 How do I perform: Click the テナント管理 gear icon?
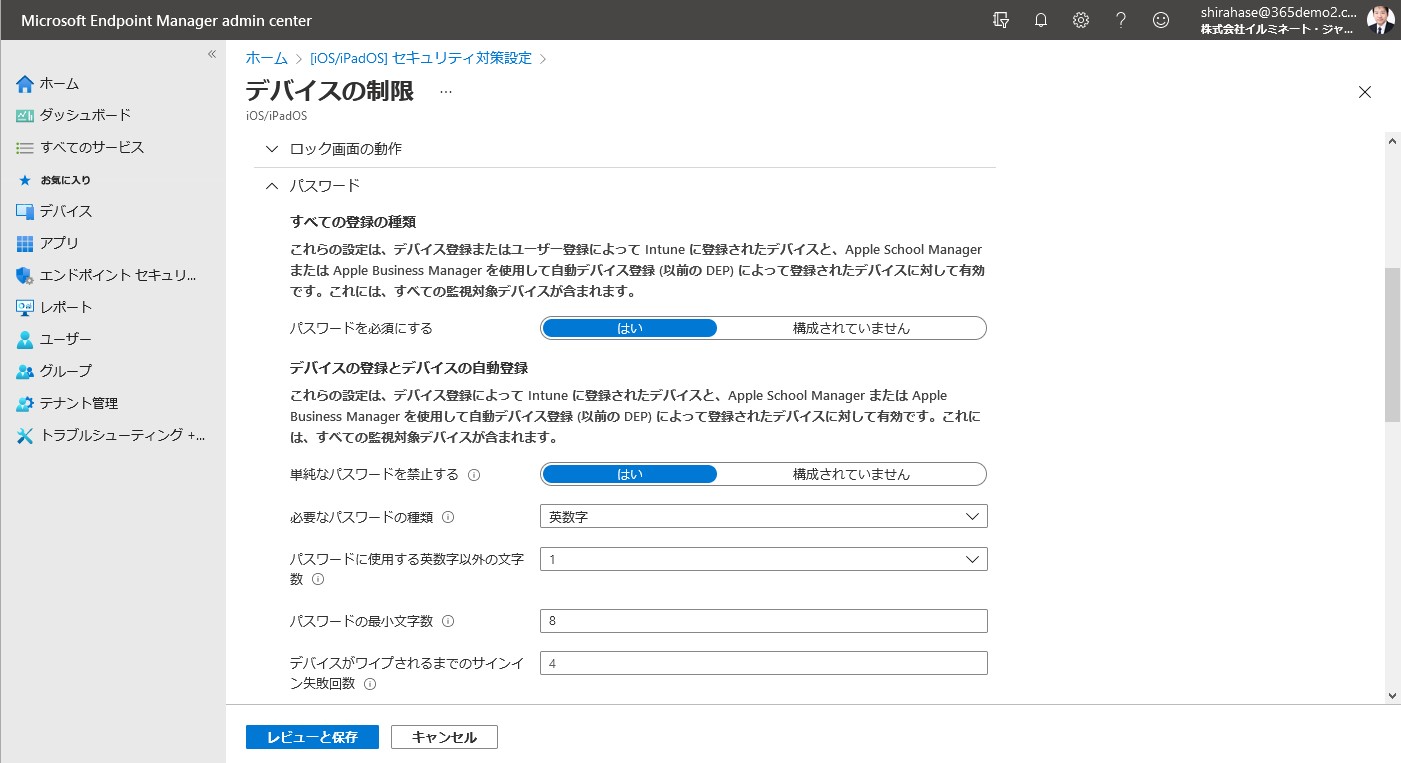[25, 404]
